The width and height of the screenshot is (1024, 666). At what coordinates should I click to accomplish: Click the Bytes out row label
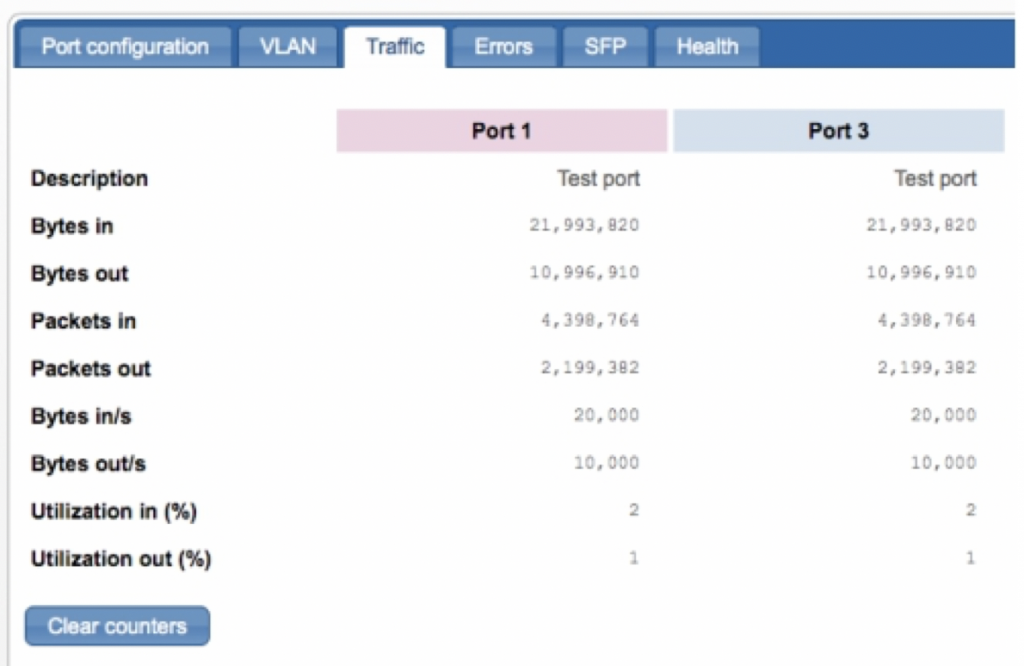(x=80, y=274)
